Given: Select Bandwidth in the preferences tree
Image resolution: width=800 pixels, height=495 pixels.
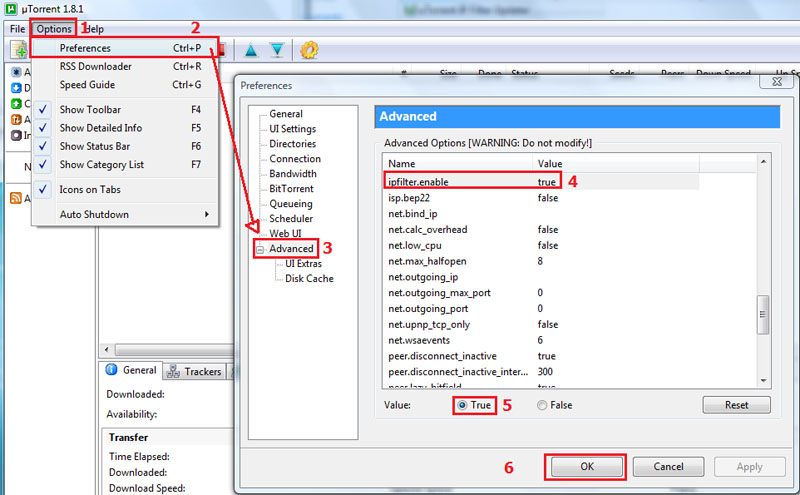Looking at the screenshot, I should point(293,174).
